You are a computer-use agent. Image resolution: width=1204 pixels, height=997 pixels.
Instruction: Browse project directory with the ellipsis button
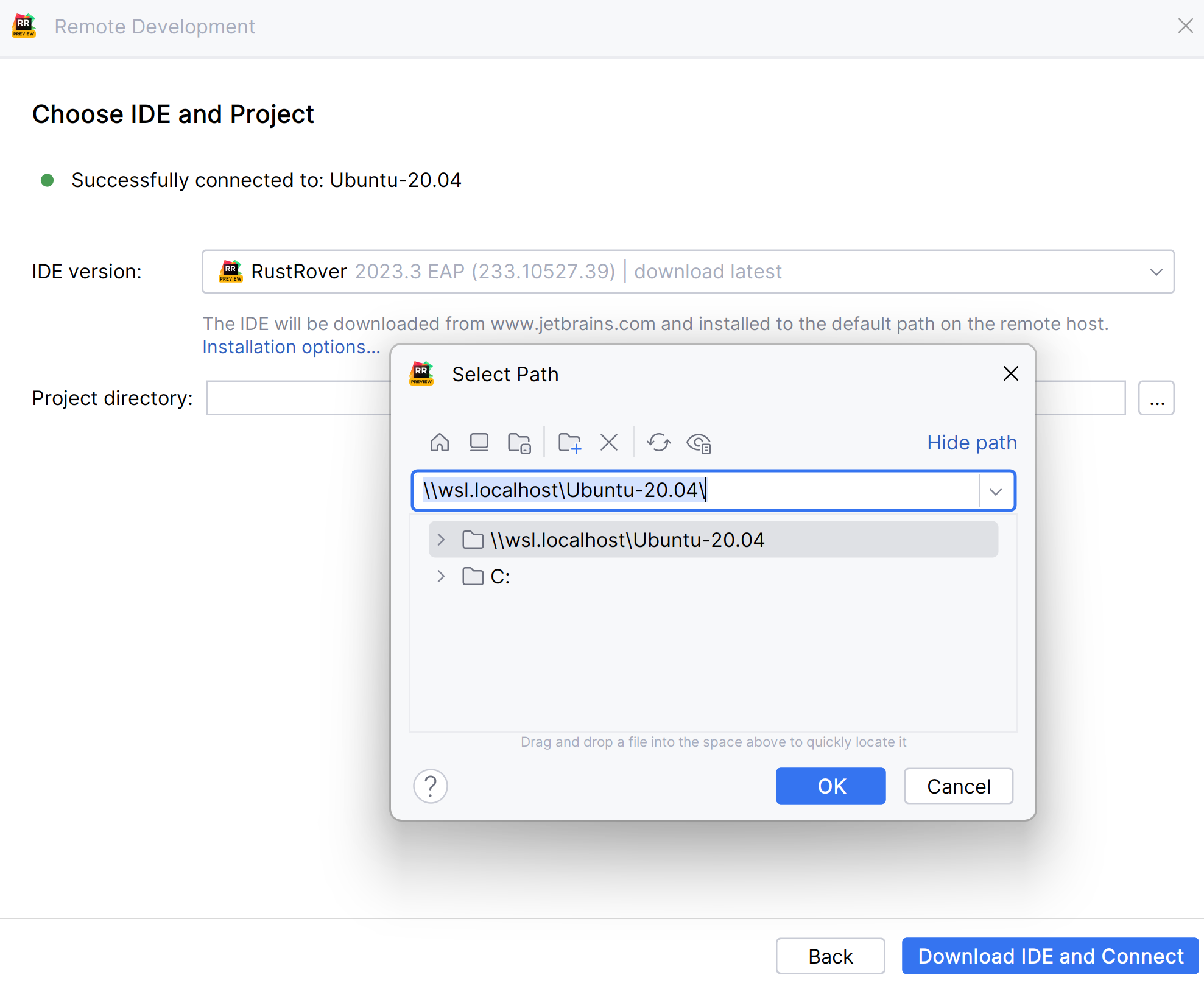1156,398
